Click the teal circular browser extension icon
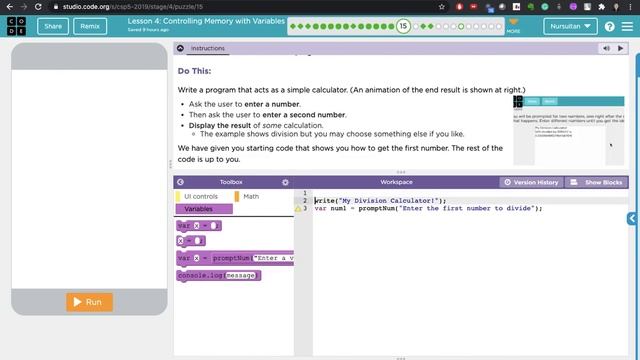This screenshot has width=640, height=360. [545, 7]
